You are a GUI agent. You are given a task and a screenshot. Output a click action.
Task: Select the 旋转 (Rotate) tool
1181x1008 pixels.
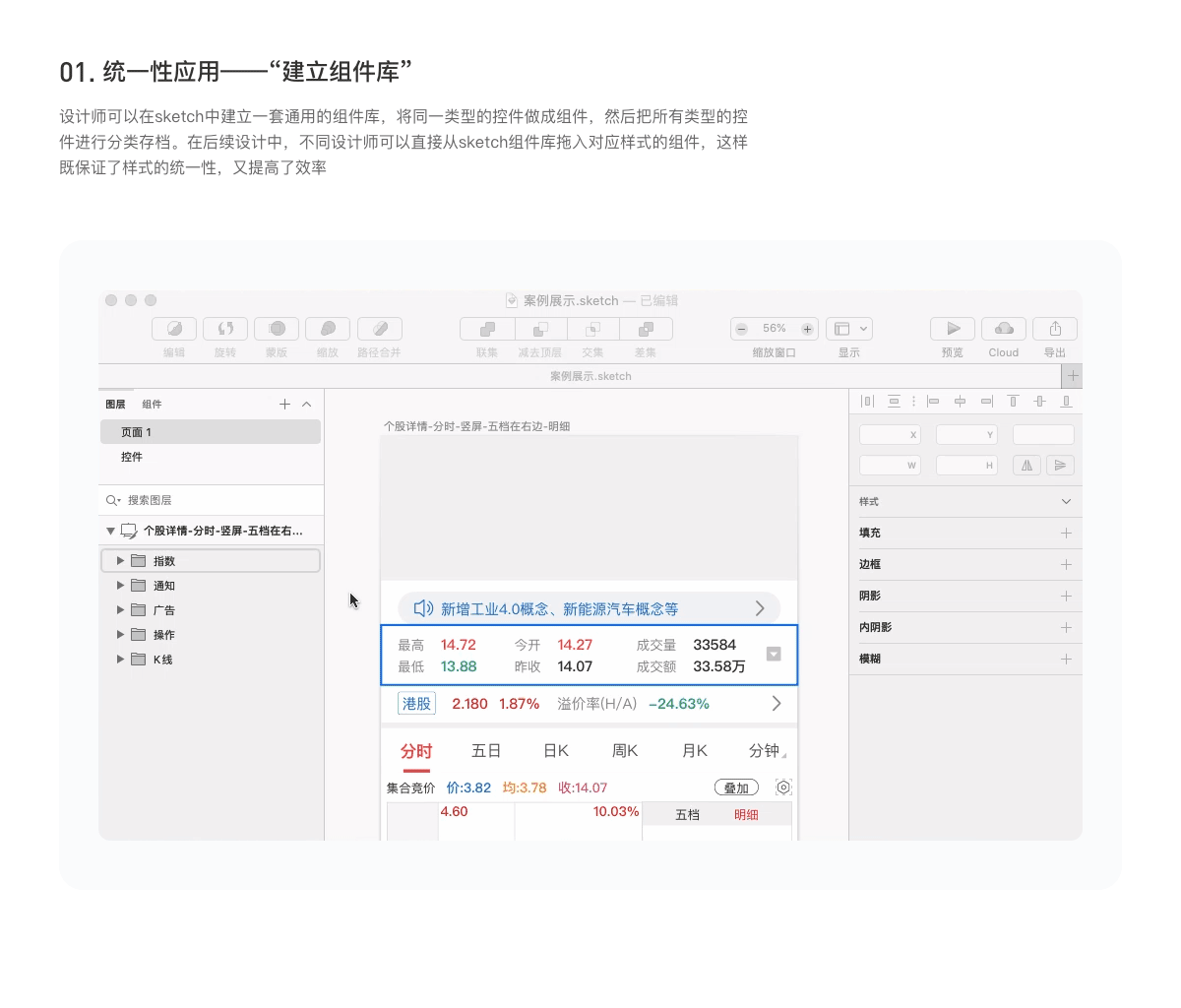224,329
